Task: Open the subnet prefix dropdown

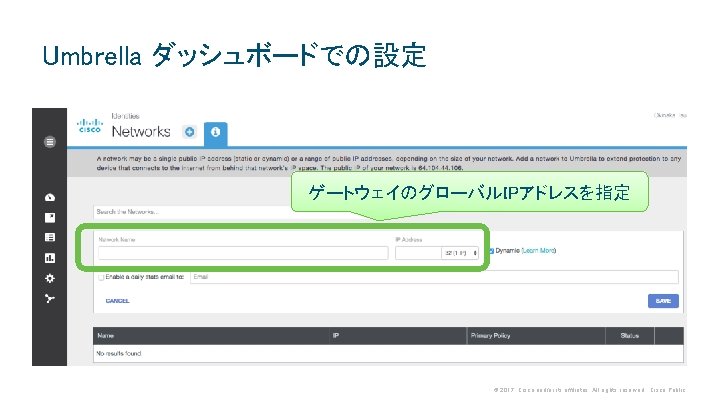Action: (460, 253)
